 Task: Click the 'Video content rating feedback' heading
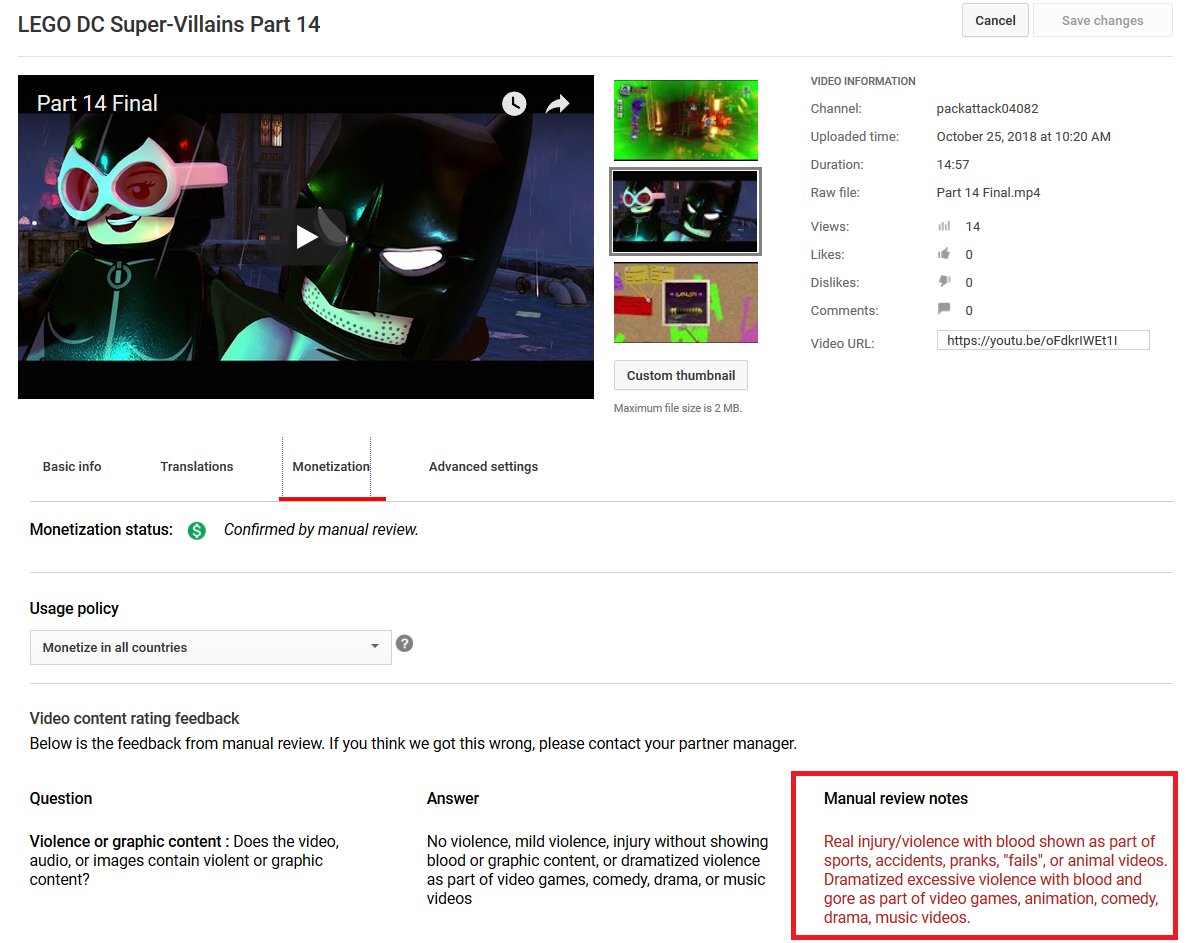click(134, 718)
